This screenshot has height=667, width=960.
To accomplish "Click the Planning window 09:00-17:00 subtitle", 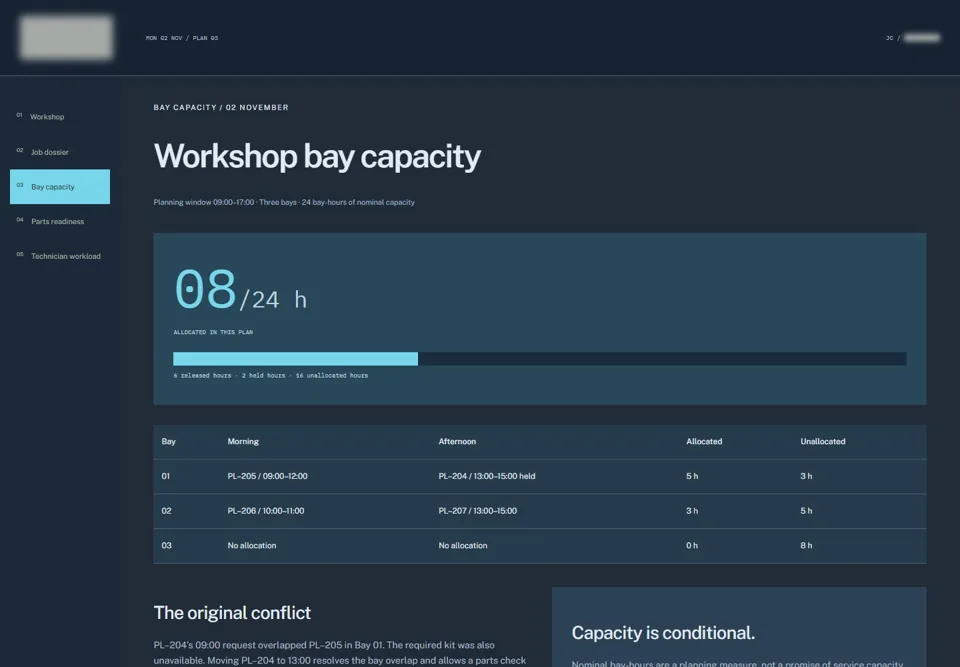I will coord(284,202).
